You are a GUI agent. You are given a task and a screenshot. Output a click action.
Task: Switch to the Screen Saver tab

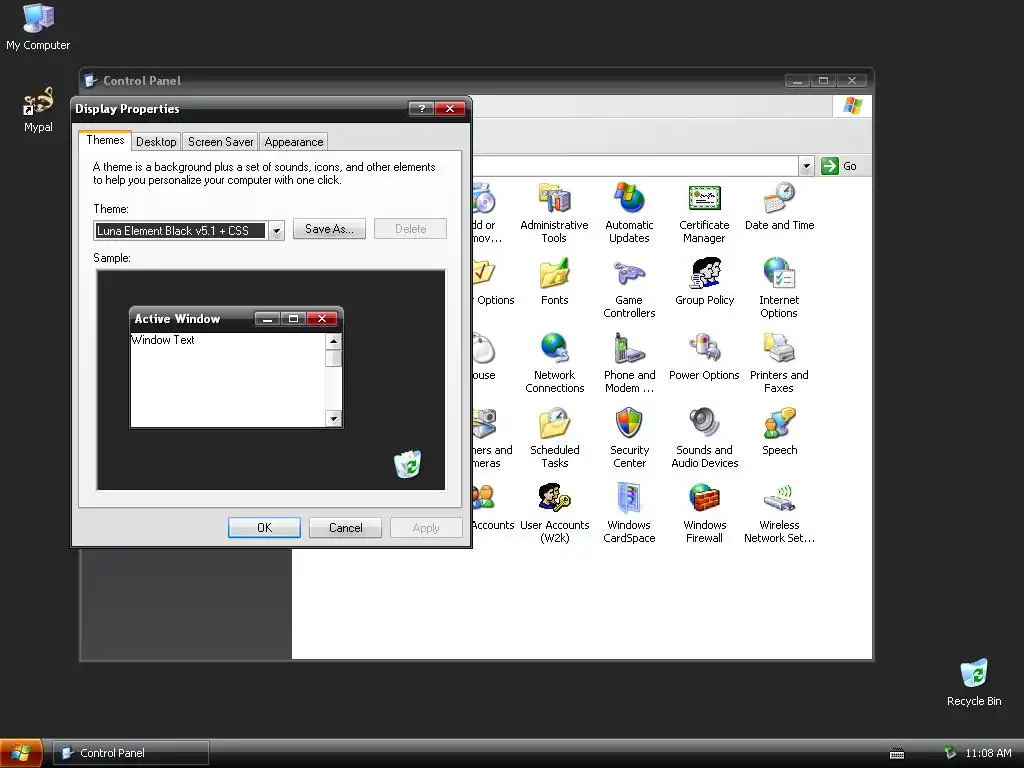coord(220,142)
